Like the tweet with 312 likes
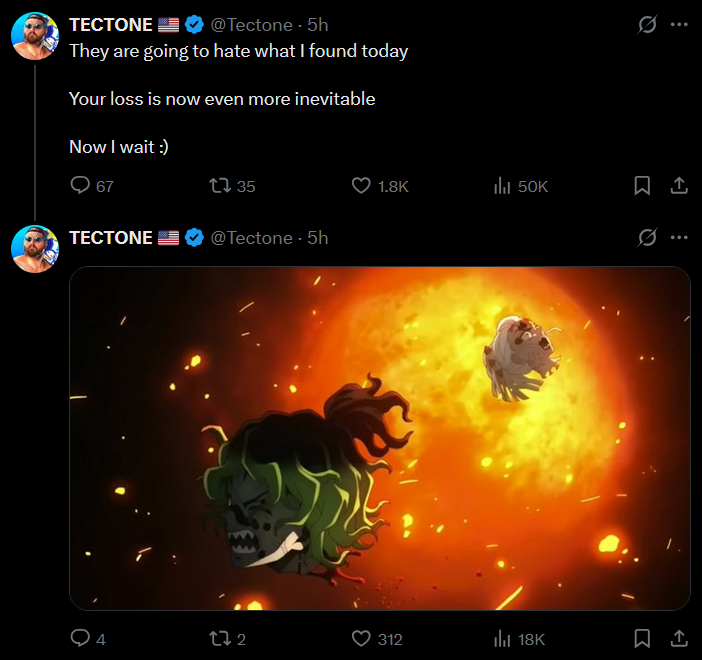The height and width of the screenshot is (660, 702). pos(362,638)
